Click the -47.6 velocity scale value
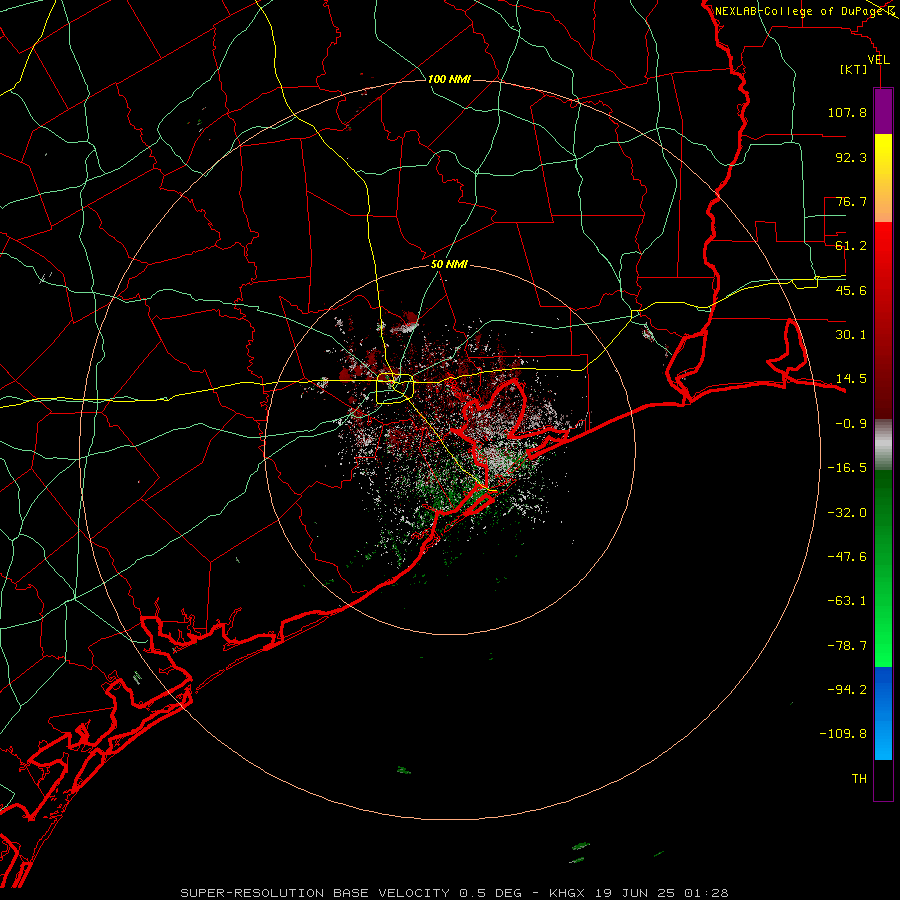Screen dimensions: 900x900 click(x=847, y=557)
